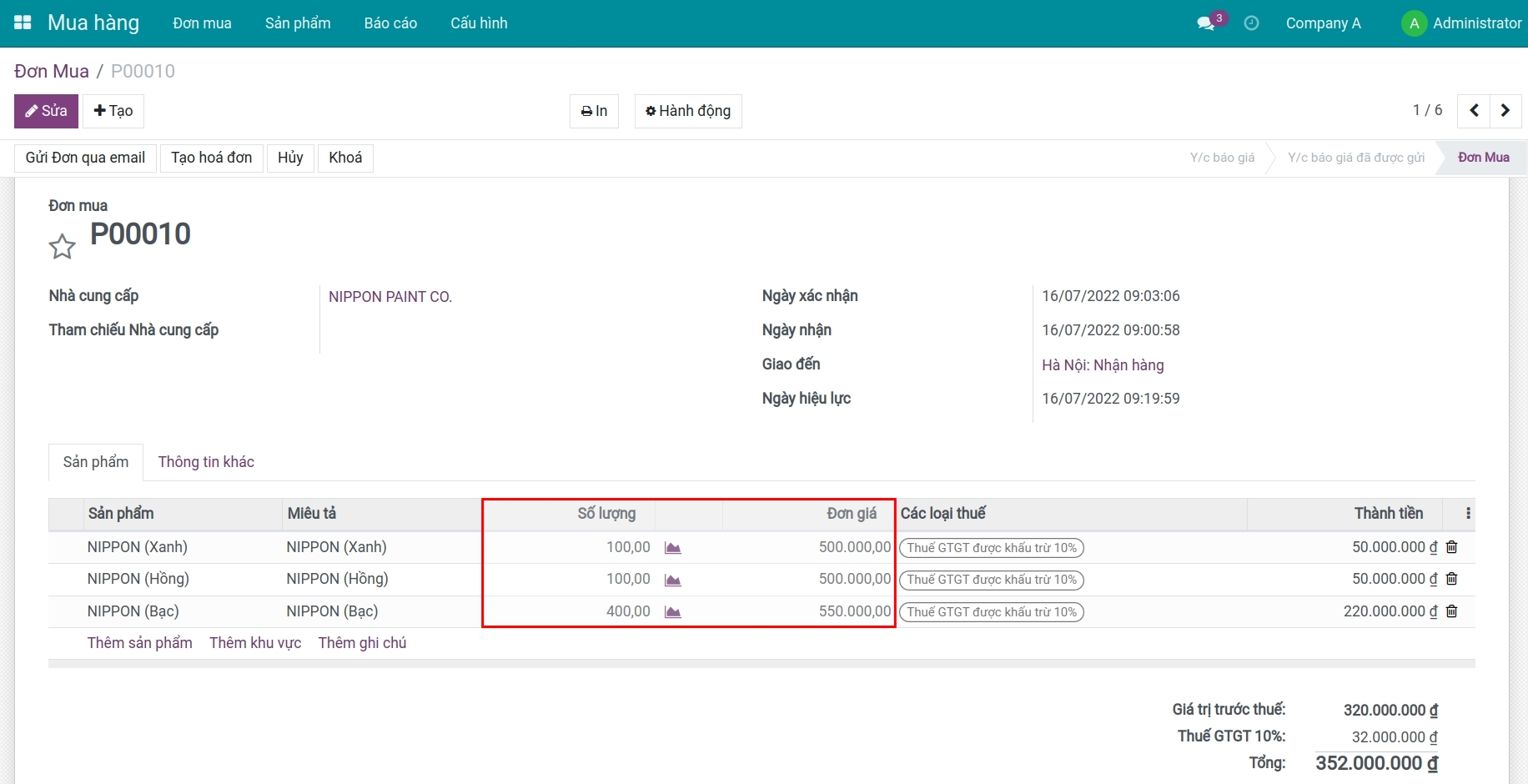Select the Cấu hình menu
This screenshot has height=784, width=1528.
click(x=478, y=23)
